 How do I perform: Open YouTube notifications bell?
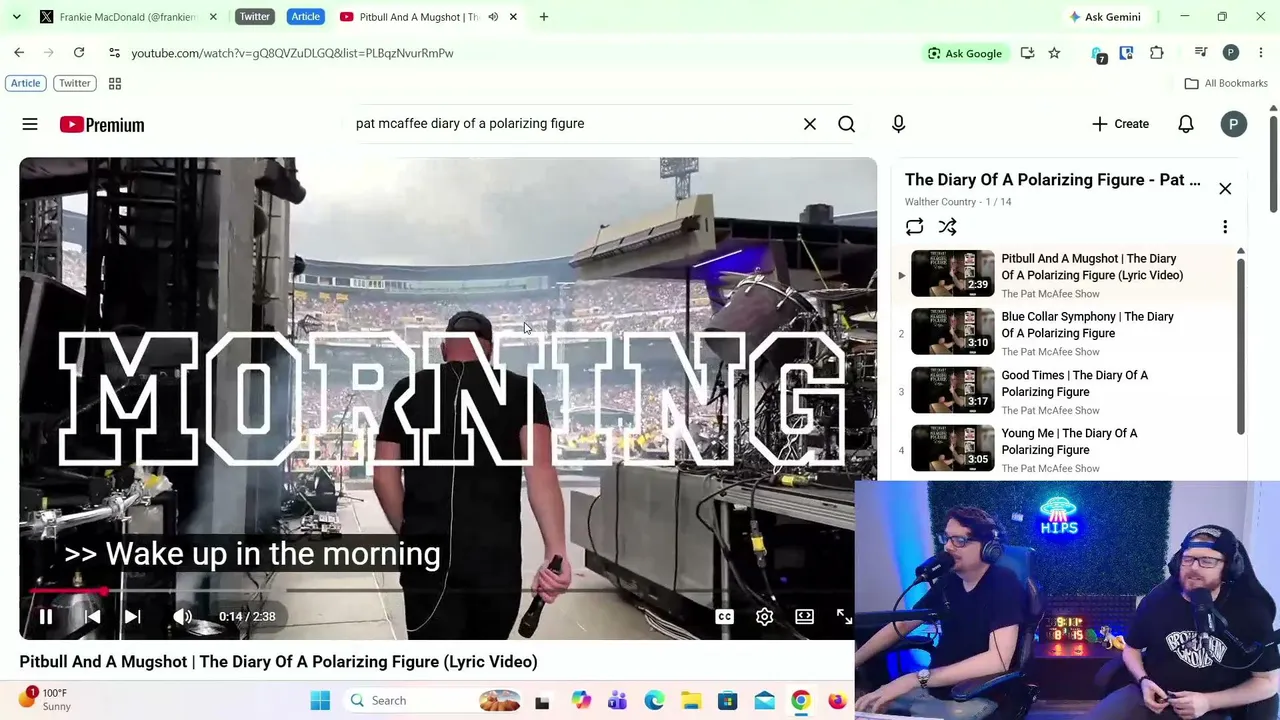pos(1186,124)
